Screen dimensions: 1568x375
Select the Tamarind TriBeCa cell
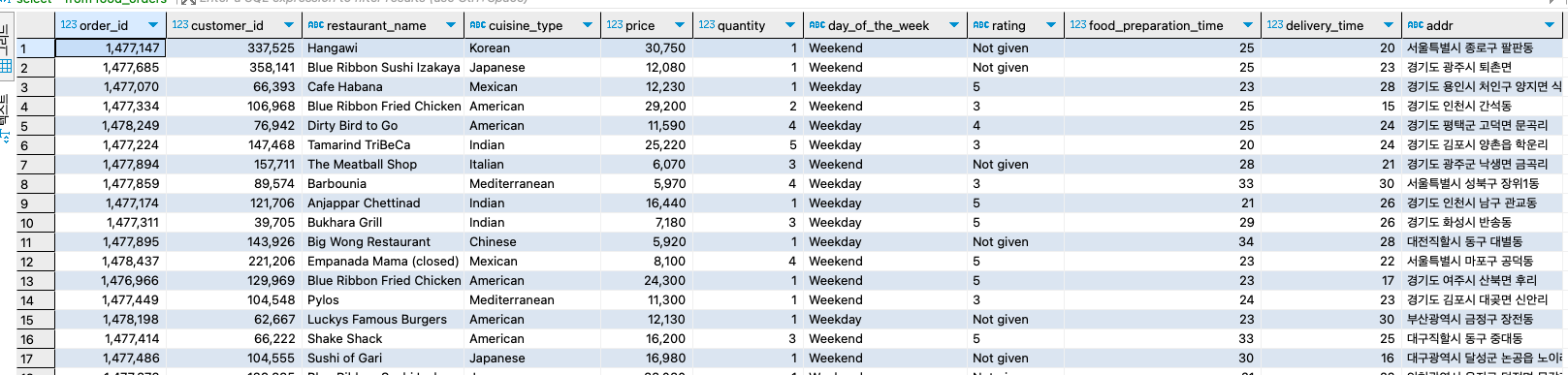pyautogui.click(x=382, y=144)
